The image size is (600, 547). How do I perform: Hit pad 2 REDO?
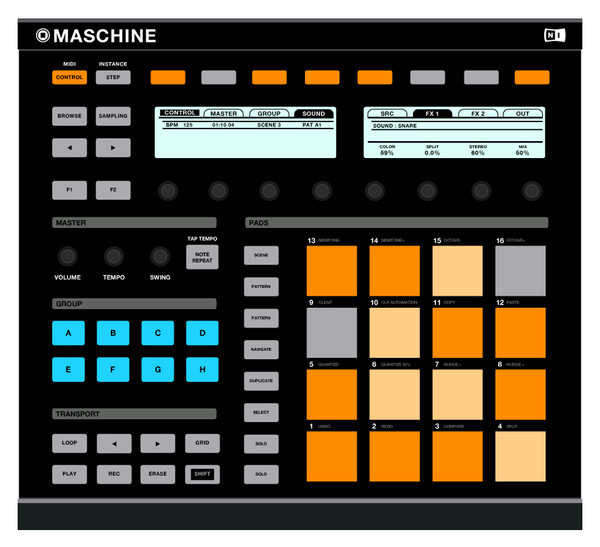(x=395, y=456)
